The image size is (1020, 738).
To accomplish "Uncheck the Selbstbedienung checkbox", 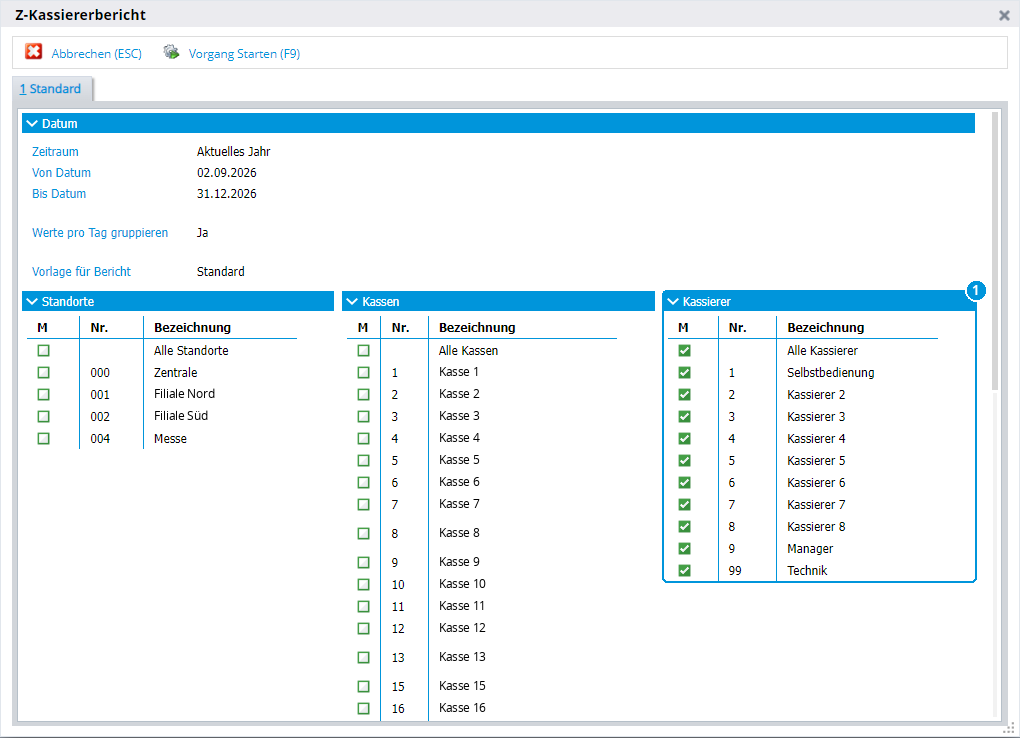I will [684, 373].
